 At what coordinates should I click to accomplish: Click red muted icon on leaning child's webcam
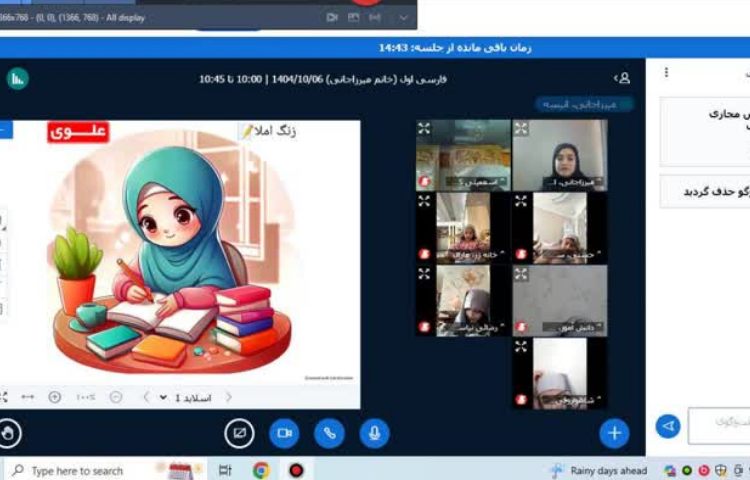click(x=521, y=254)
